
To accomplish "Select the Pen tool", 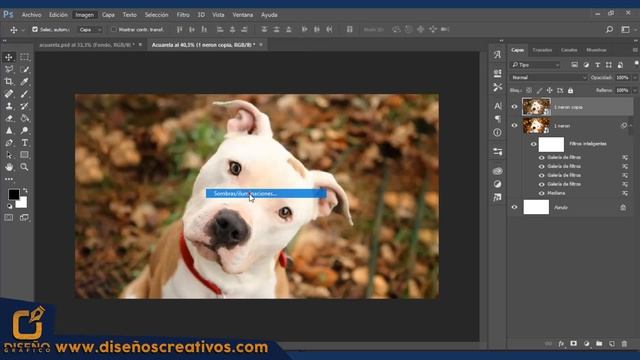I will pyautogui.click(x=9, y=143).
